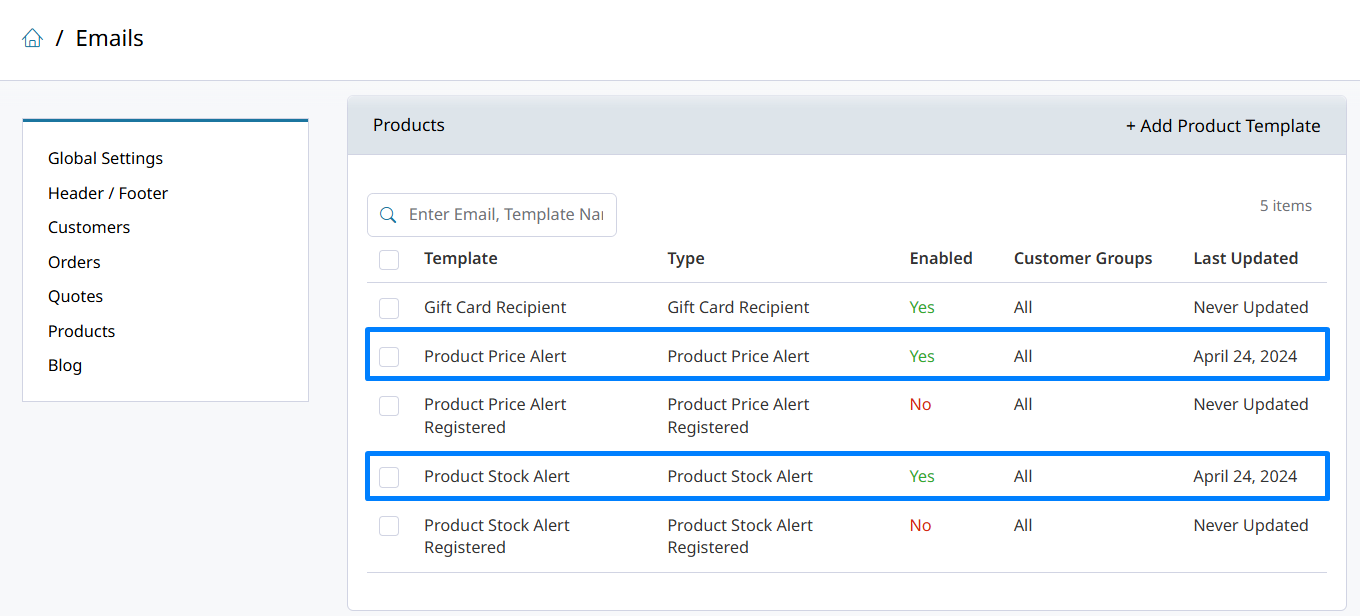The width and height of the screenshot is (1360, 616).
Task: Check the Gift Card Recipient row checkbox
Action: coord(389,308)
